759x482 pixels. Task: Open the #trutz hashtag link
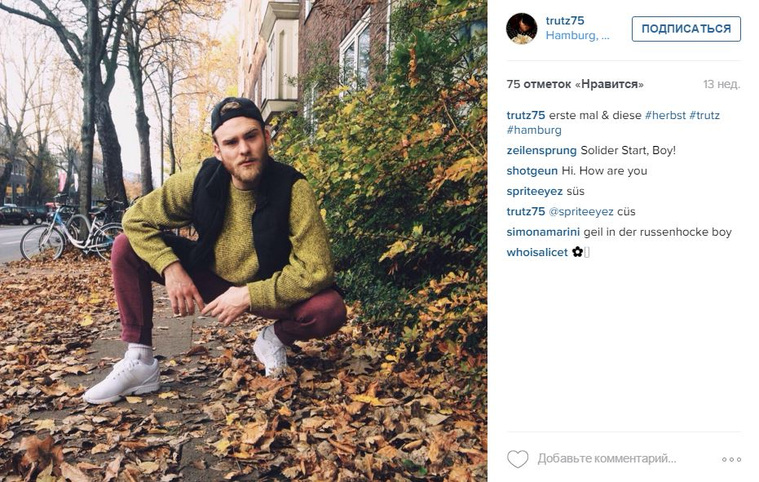(704, 115)
